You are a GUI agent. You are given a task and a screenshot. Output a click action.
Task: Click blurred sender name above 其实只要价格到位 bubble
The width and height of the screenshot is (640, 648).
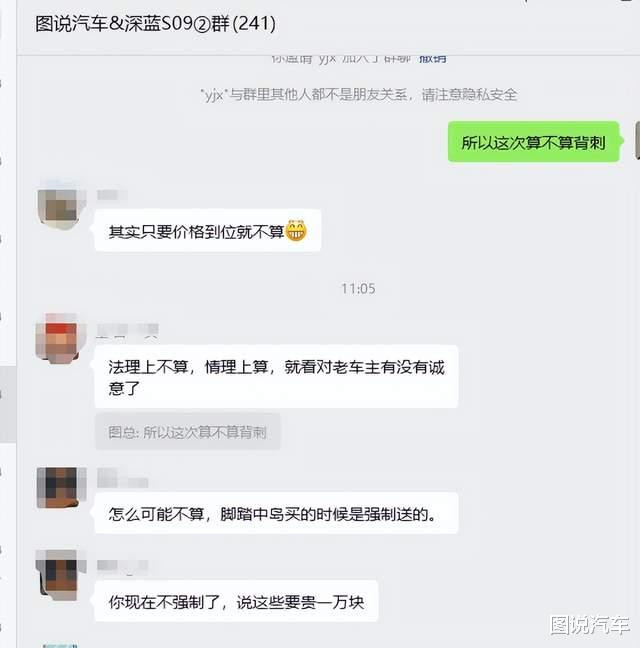[112, 195]
